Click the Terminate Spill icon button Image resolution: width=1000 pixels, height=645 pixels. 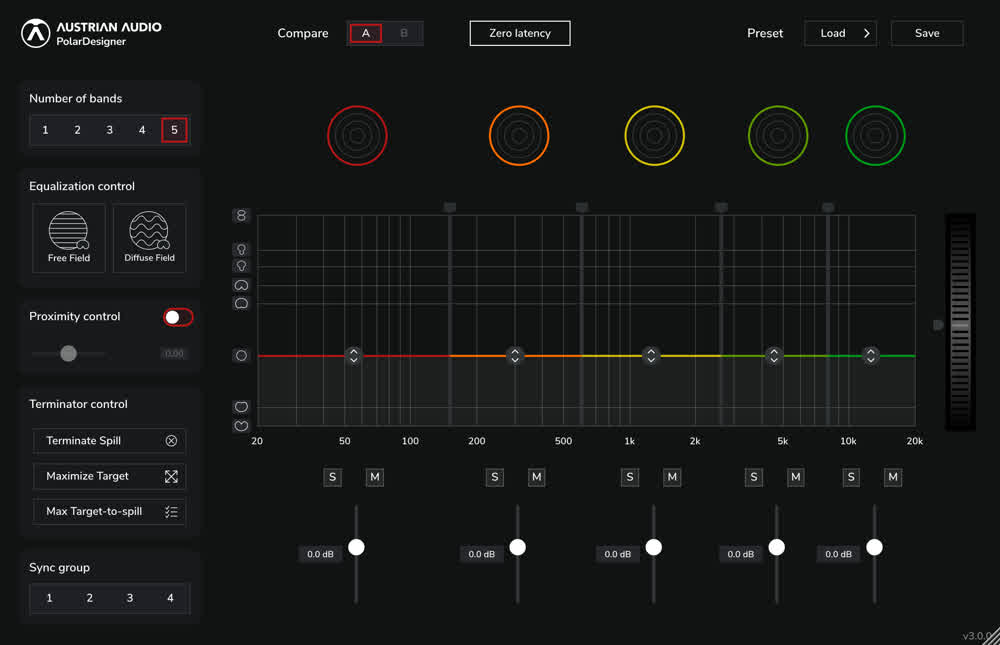tap(171, 441)
